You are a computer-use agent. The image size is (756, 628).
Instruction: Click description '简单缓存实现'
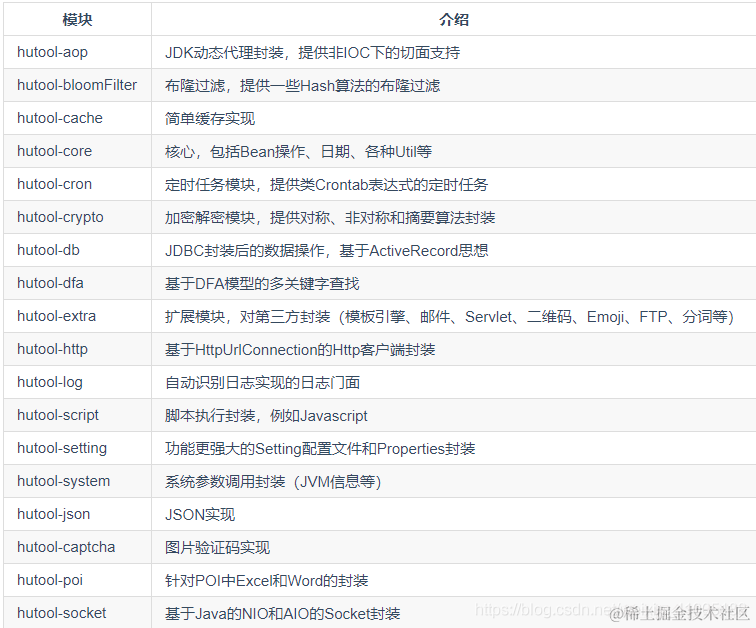[210, 119]
